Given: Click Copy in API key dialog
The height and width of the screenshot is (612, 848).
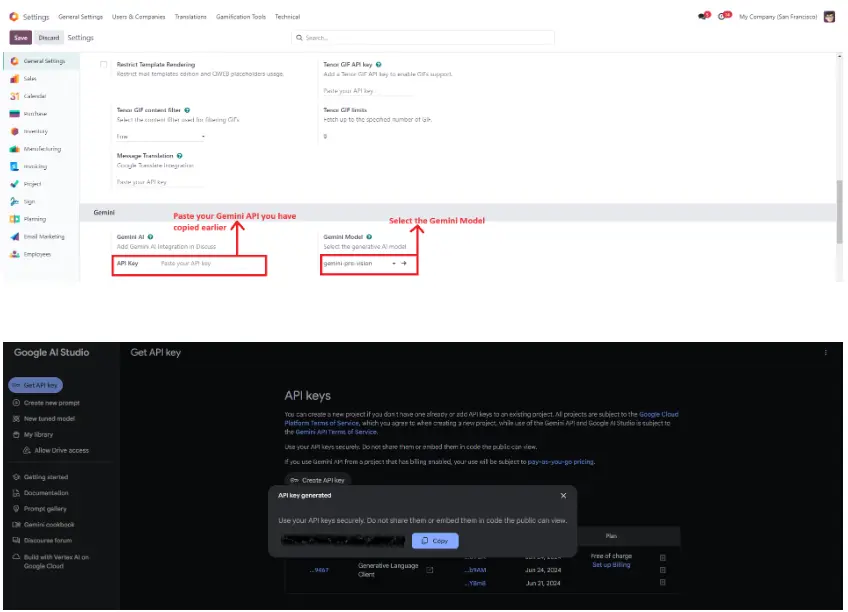Looking at the screenshot, I should click(x=435, y=541).
